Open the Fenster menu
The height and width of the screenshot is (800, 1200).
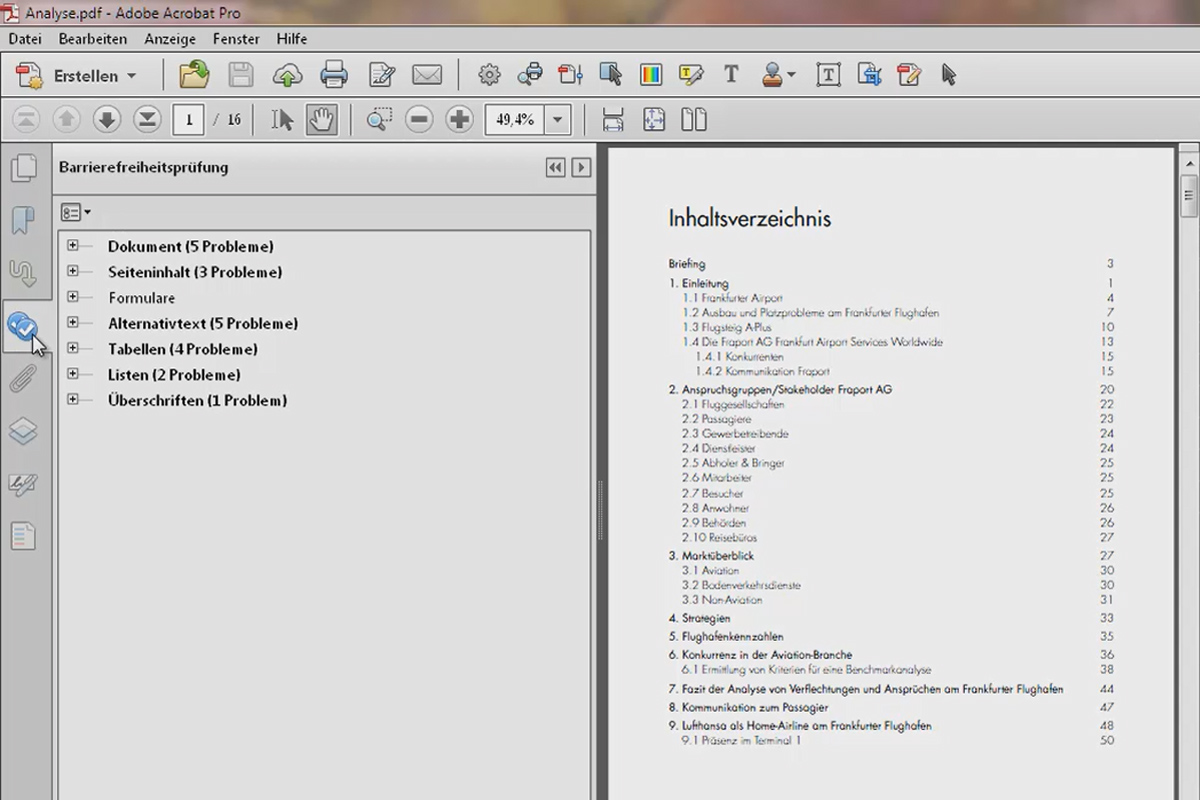(x=236, y=39)
